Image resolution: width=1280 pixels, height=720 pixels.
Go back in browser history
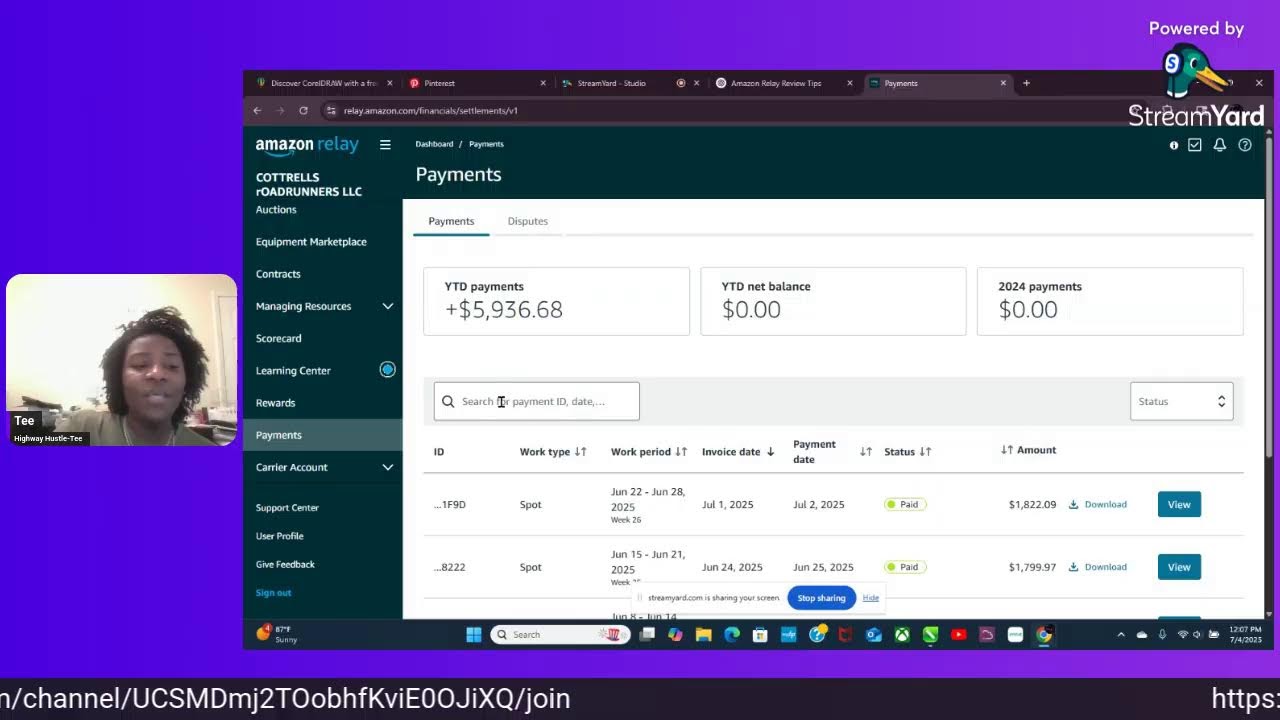[x=257, y=110]
